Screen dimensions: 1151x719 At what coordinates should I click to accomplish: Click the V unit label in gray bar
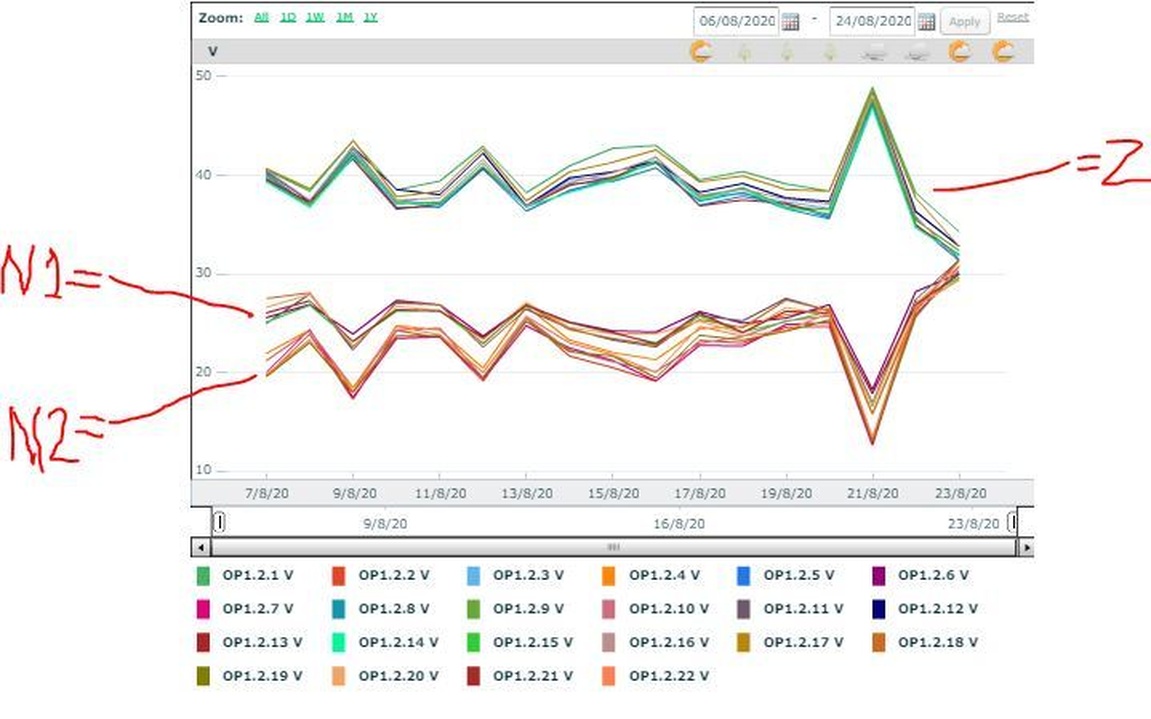tap(213, 51)
